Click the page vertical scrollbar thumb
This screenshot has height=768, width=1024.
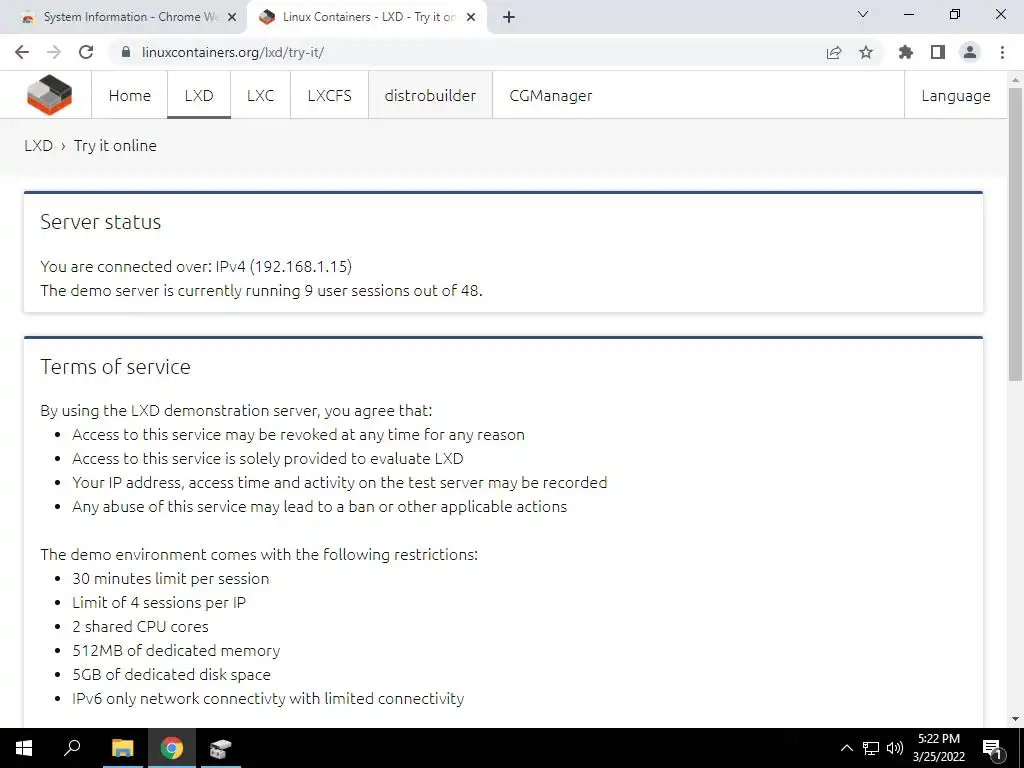(1016, 234)
